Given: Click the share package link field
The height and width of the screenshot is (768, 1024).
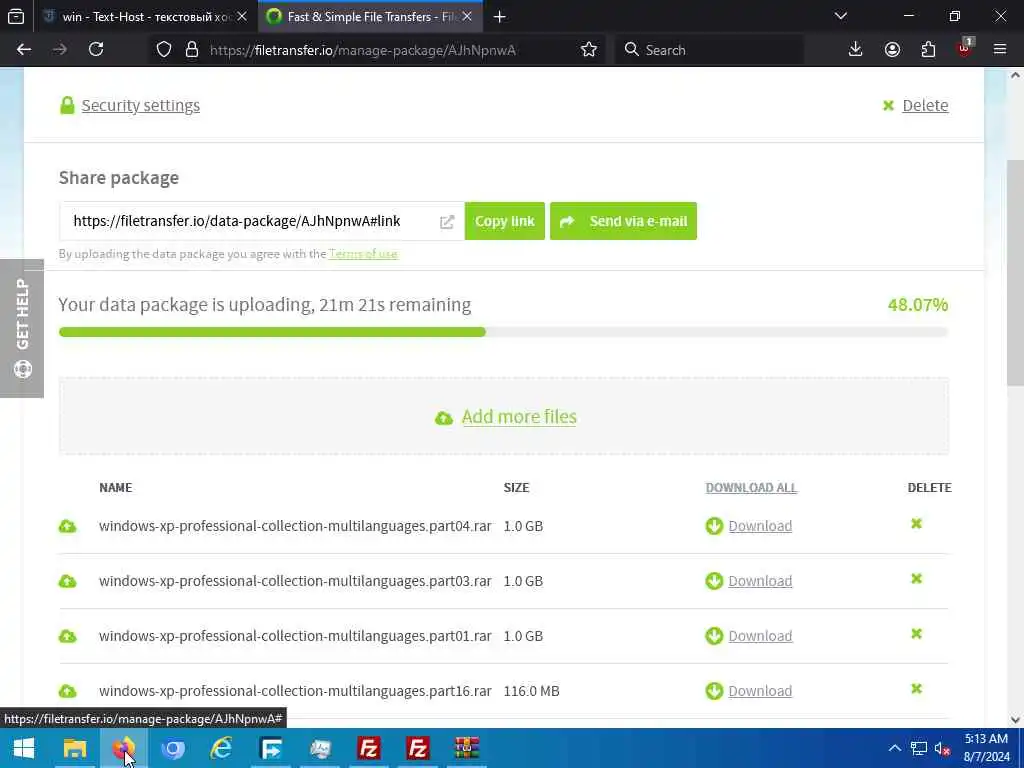Looking at the screenshot, I should click(x=261, y=221).
